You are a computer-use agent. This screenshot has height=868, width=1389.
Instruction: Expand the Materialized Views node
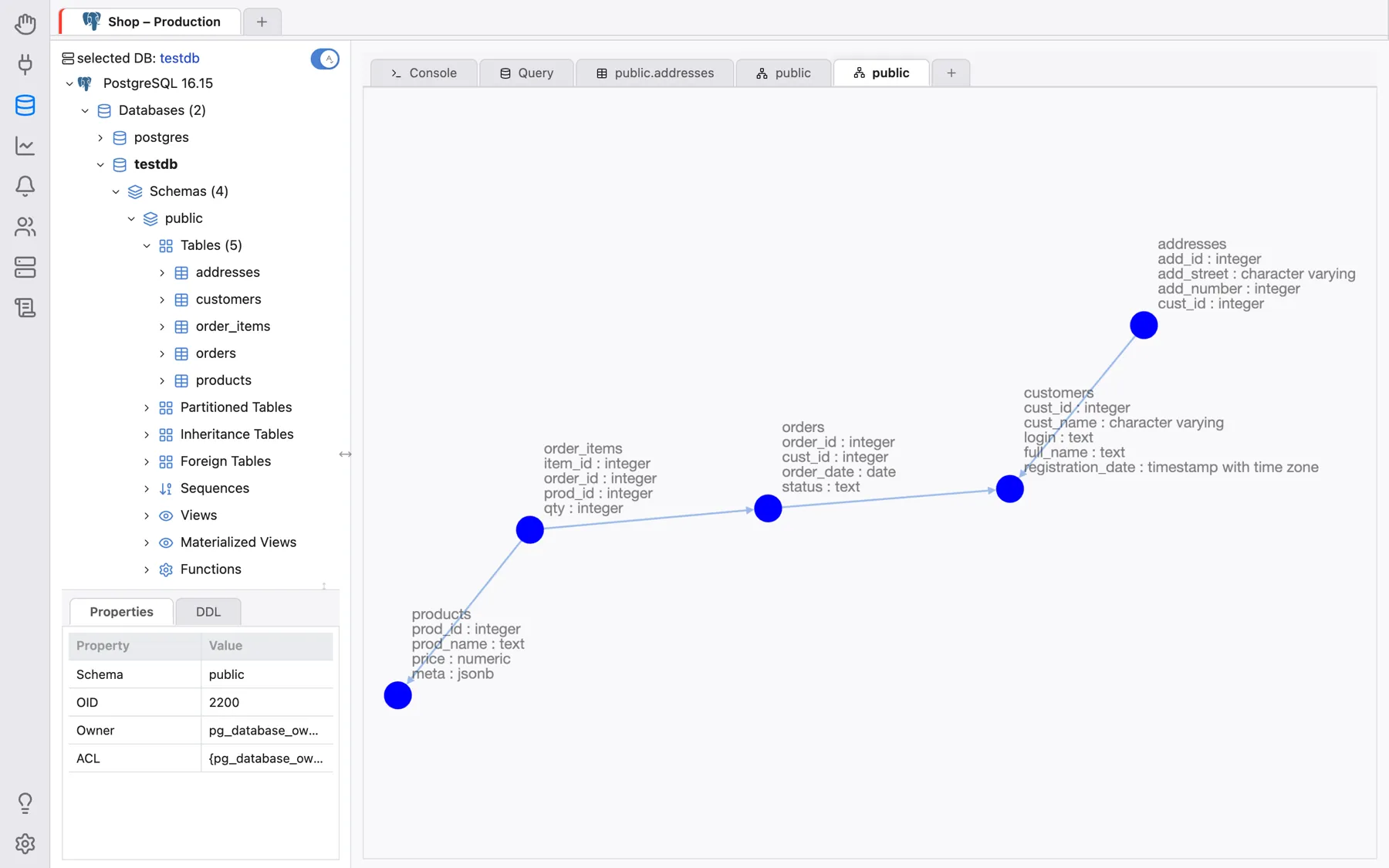(x=147, y=542)
